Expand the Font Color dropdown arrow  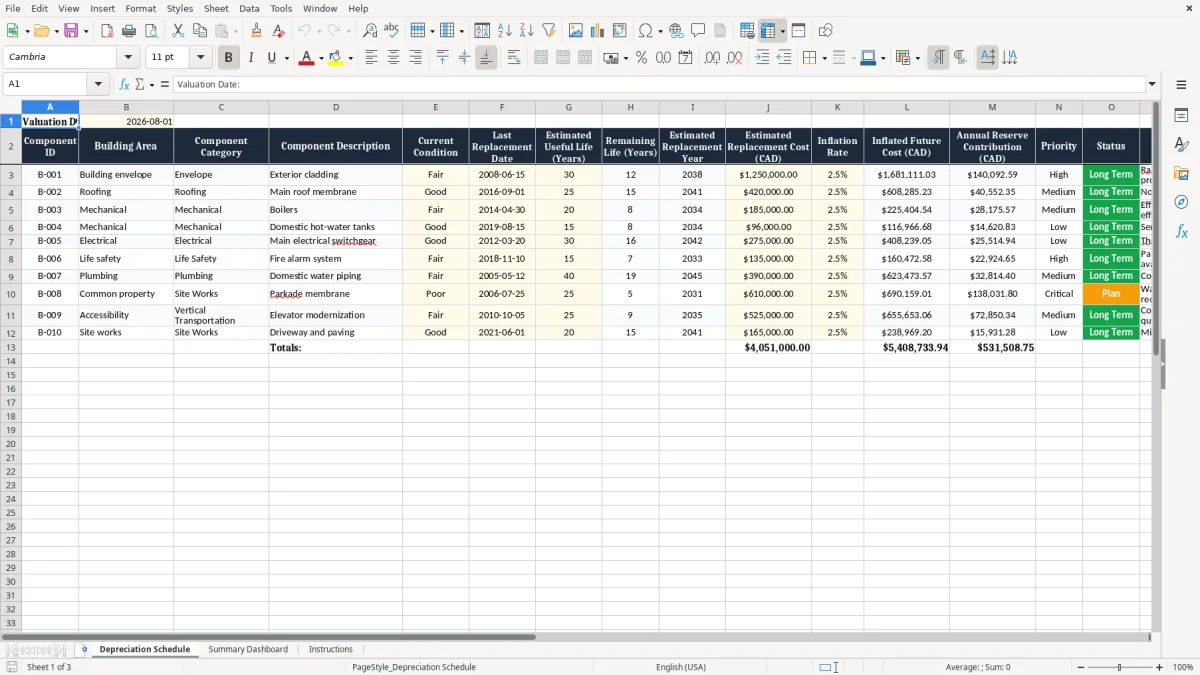click(321, 58)
